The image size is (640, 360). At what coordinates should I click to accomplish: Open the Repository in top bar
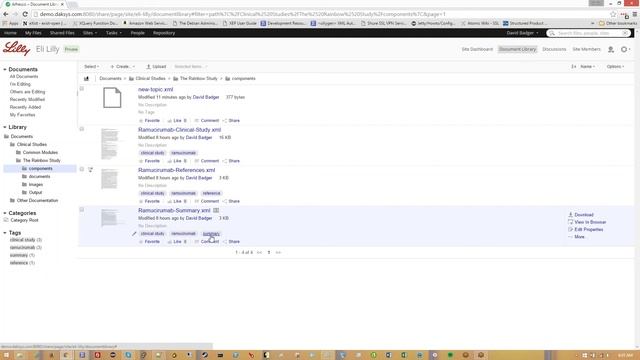(x=164, y=33)
